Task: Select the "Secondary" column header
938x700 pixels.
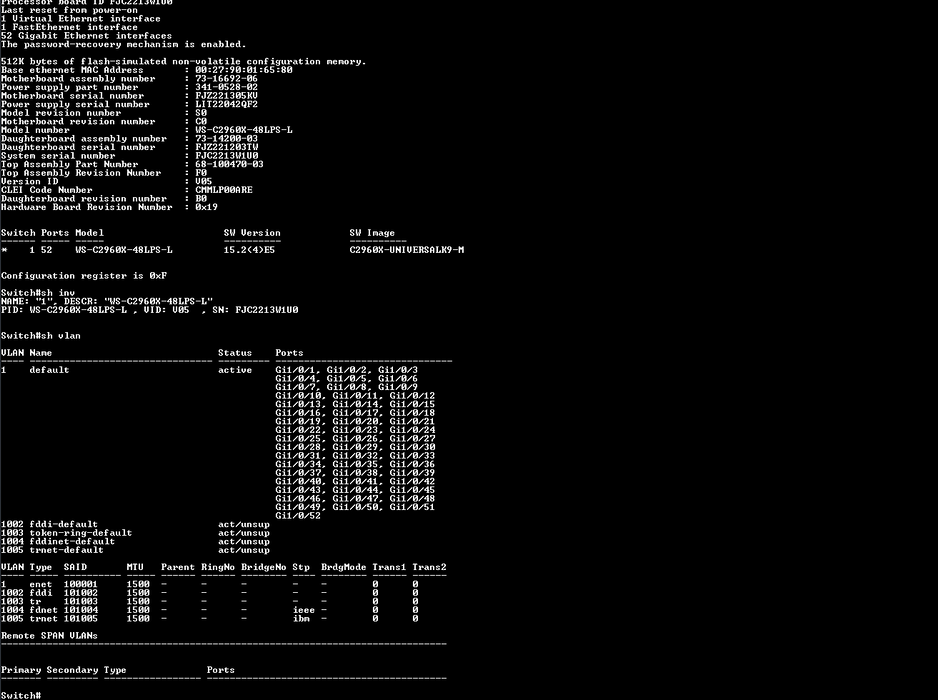Action: [x=72, y=670]
